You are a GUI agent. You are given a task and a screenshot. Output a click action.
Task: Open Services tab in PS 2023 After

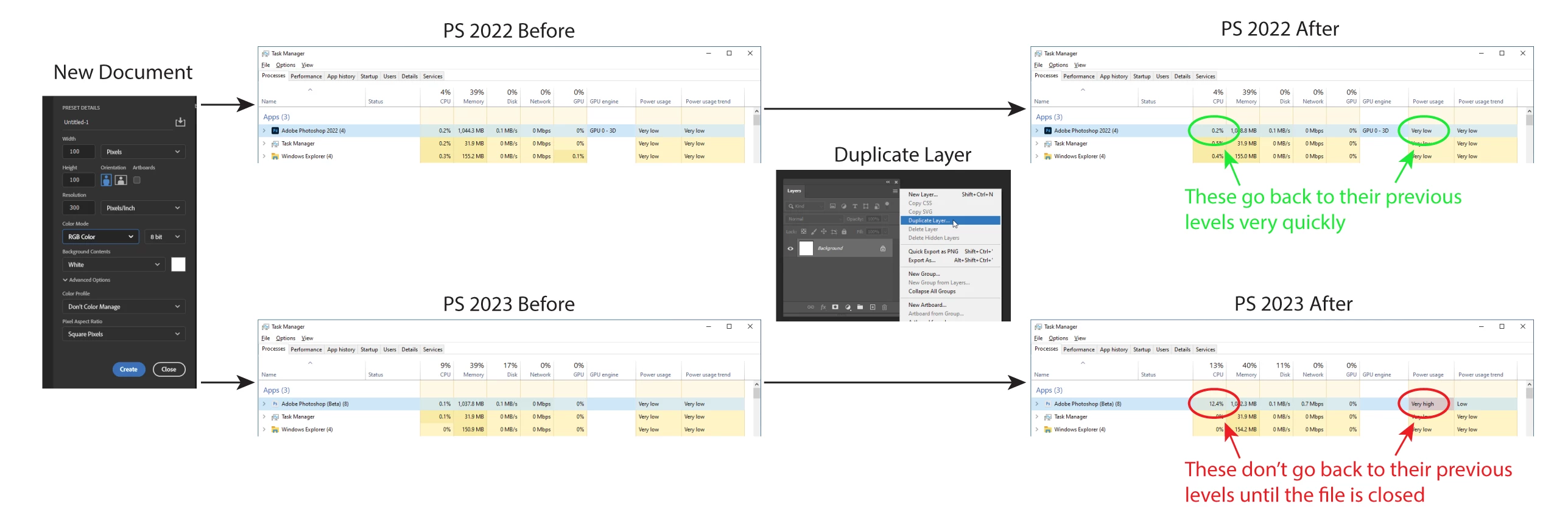(x=1205, y=350)
